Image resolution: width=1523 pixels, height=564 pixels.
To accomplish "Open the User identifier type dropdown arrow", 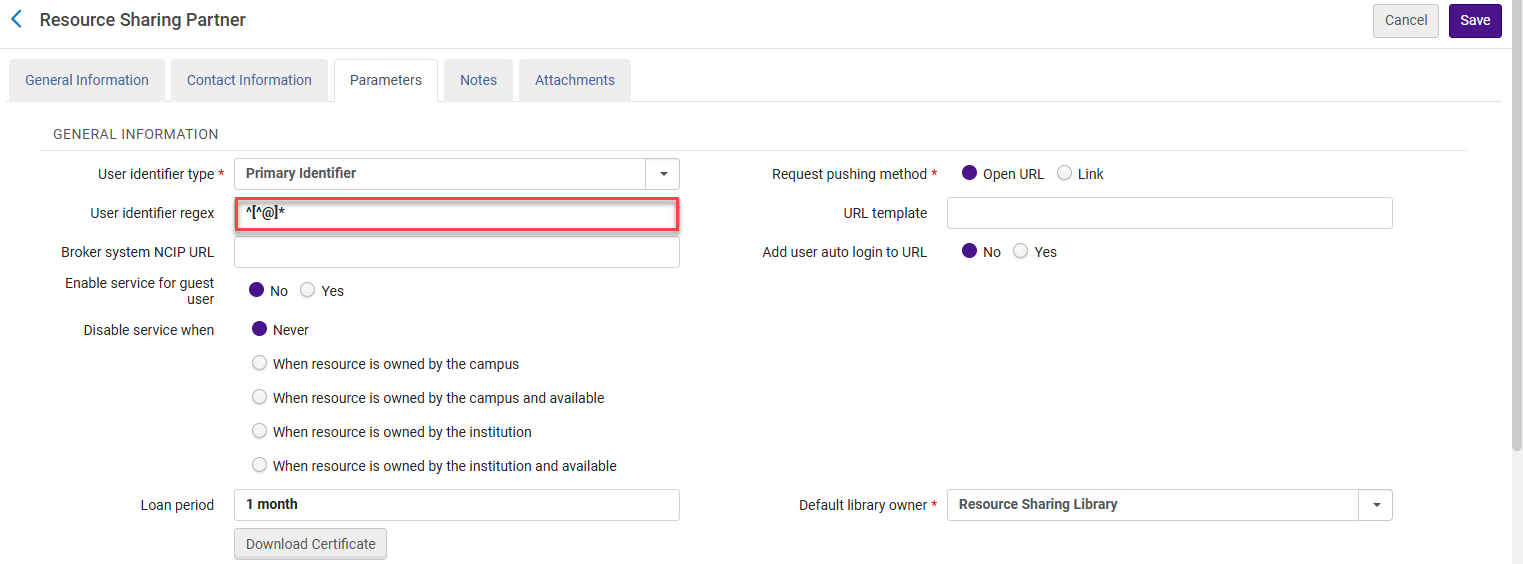I will pyautogui.click(x=663, y=174).
